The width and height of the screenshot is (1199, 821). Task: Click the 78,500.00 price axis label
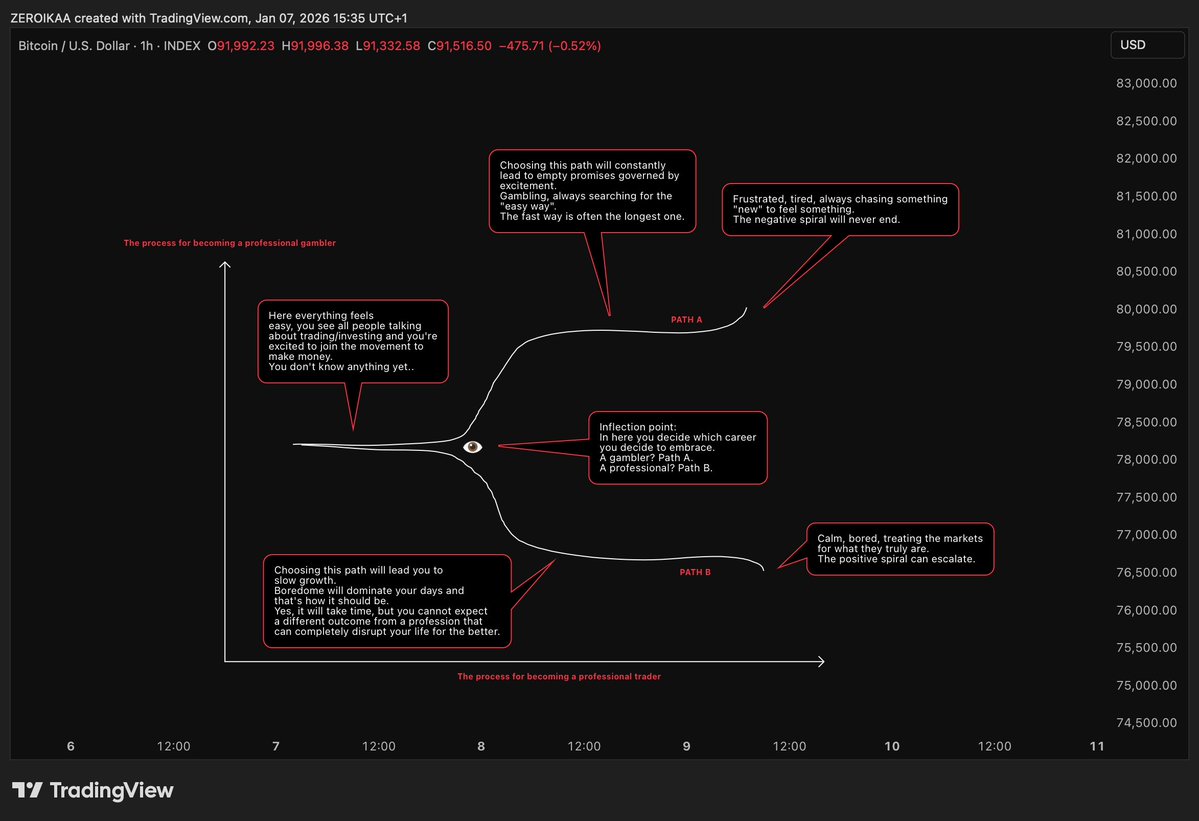coord(1145,422)
